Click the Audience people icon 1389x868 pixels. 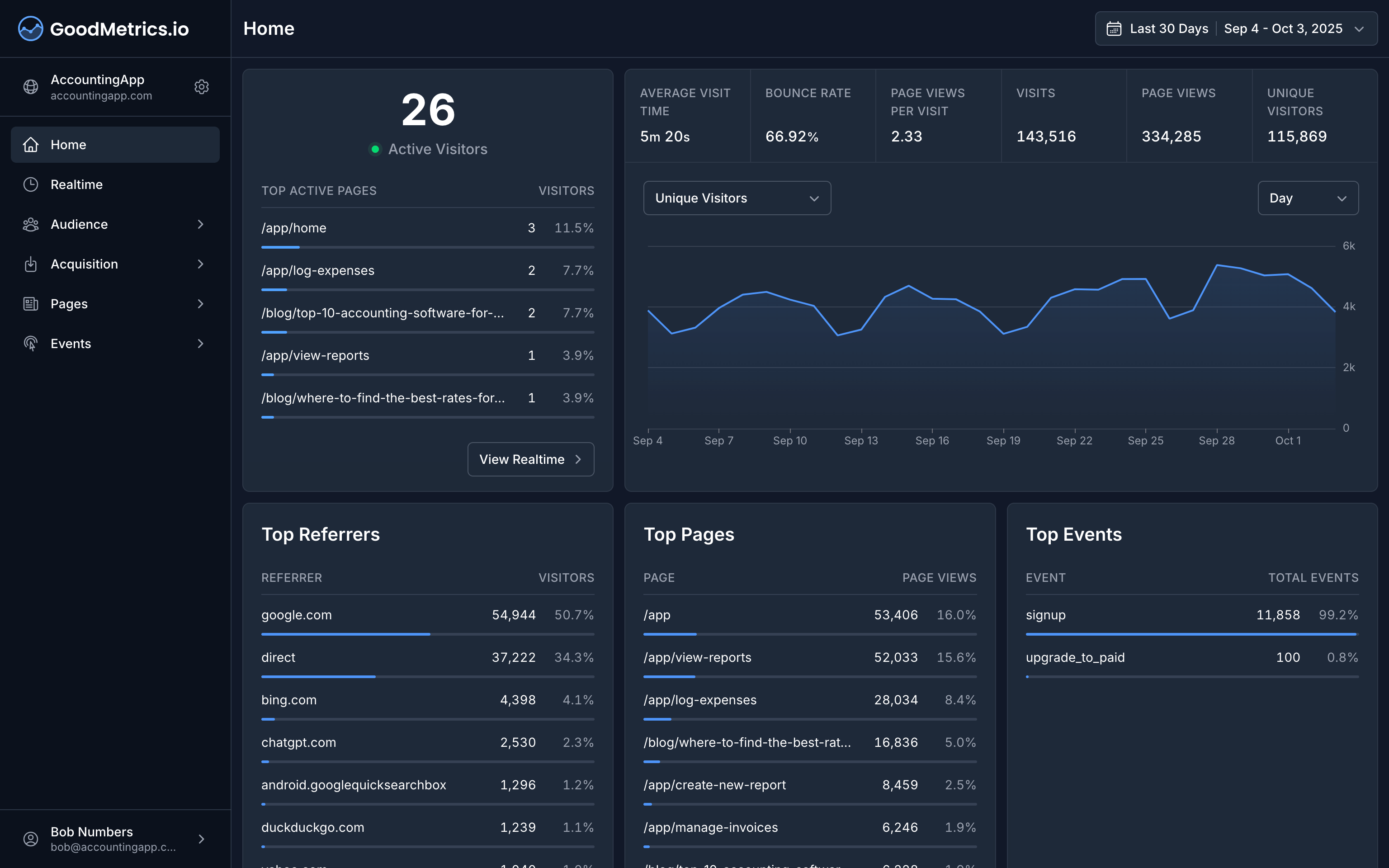[30, 224]
